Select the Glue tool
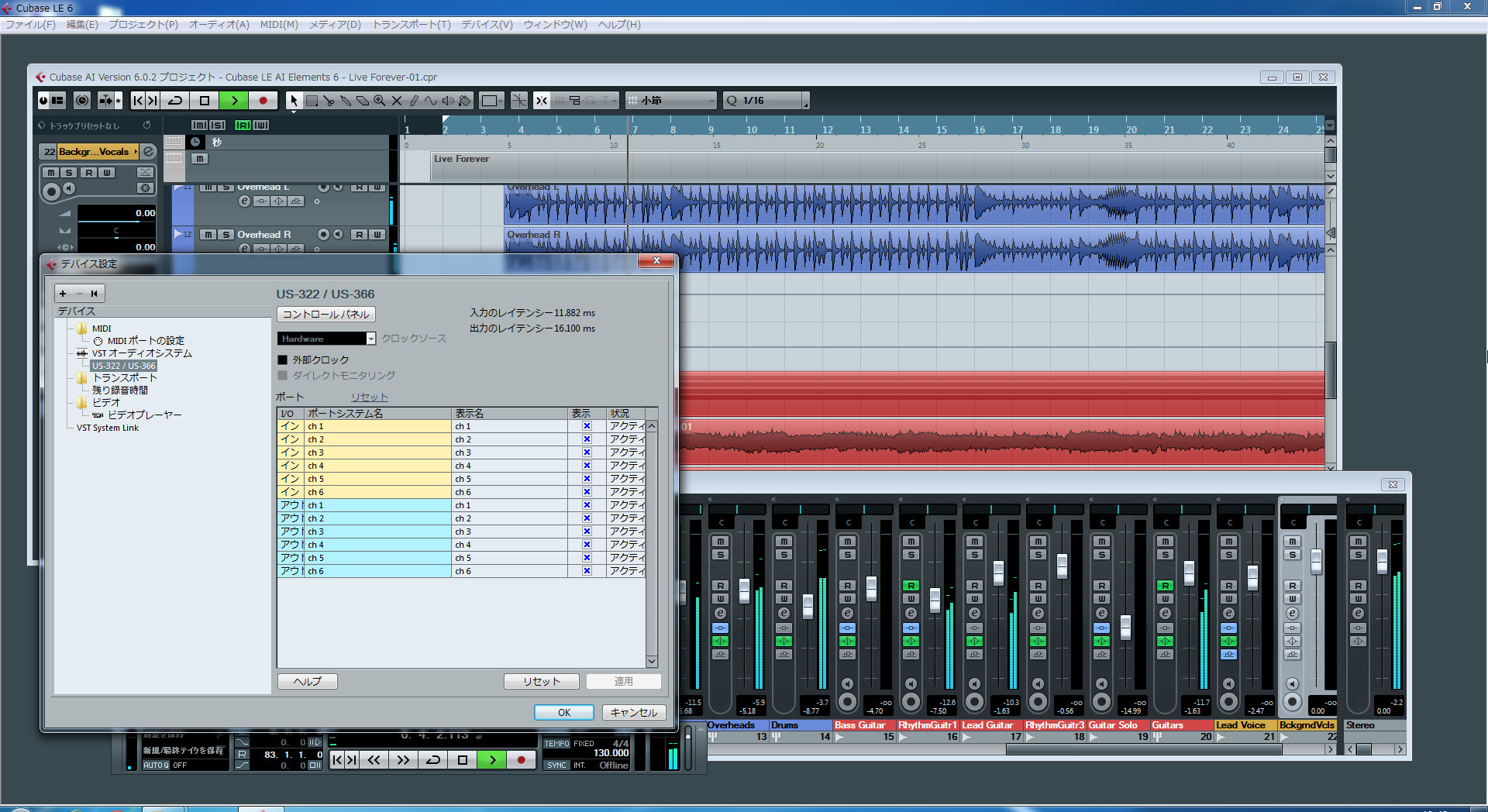The width and height of the screenshot is (1488, 812). pyautogui.click(x=346, y=101)
